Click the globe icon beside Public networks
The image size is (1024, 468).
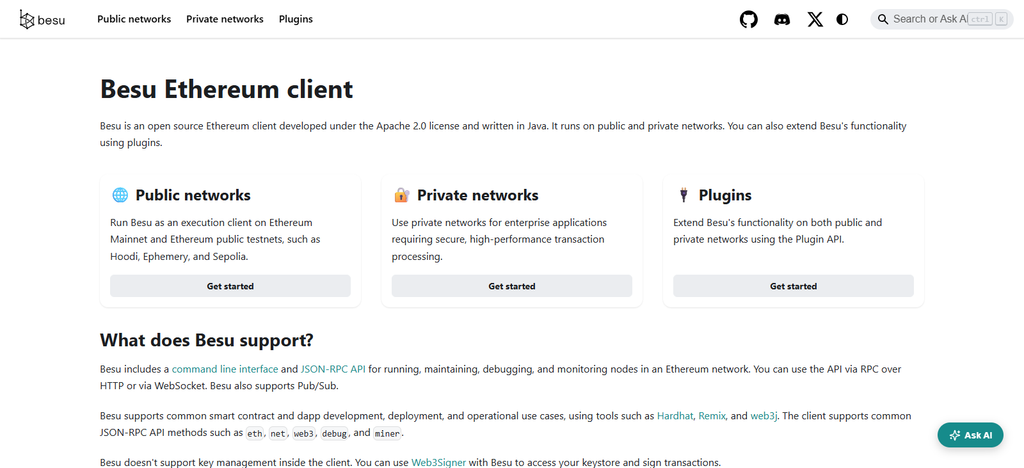click(x=120, y=195)
